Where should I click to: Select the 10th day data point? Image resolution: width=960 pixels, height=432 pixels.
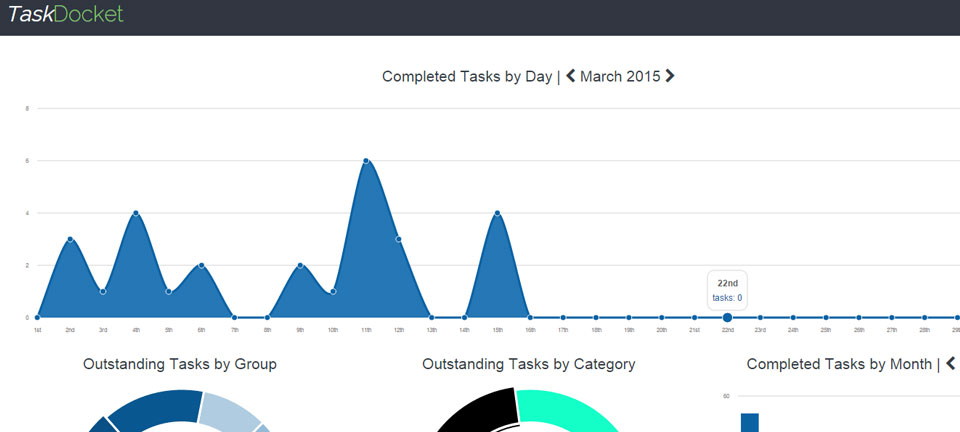[333, 291]
